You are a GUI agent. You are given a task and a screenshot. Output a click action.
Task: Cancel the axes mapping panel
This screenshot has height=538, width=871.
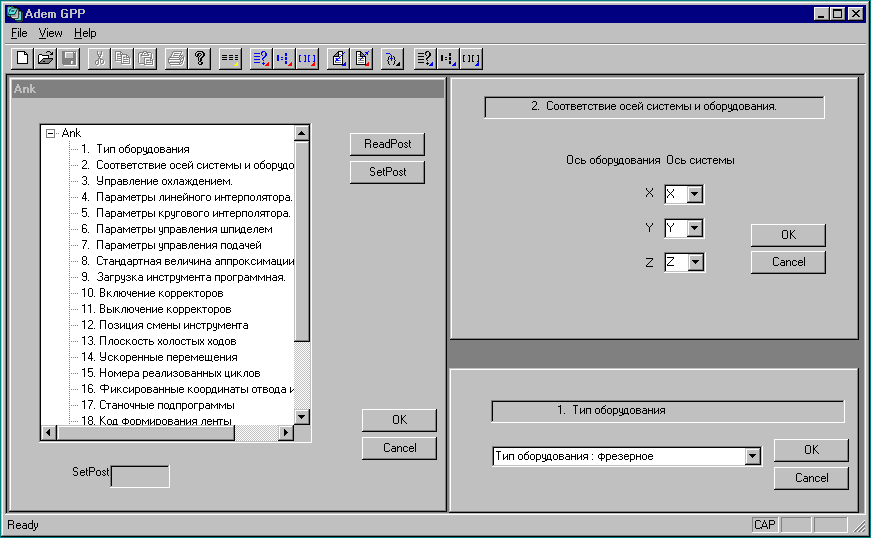pyautogui.click(x=788, y=262)
